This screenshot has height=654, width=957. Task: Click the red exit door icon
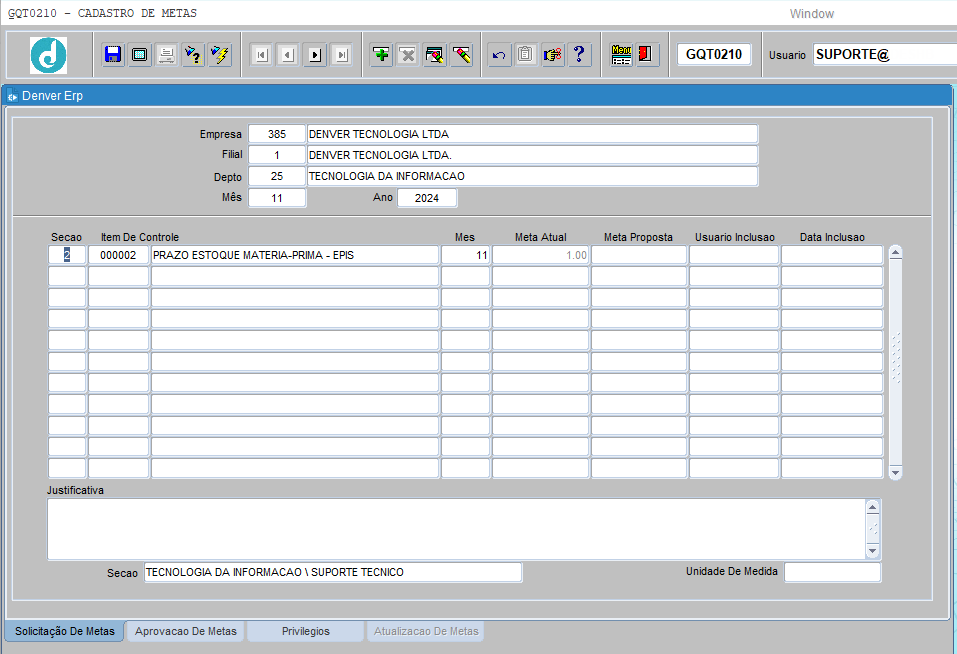pyautogui.click(x=646, y=55)
